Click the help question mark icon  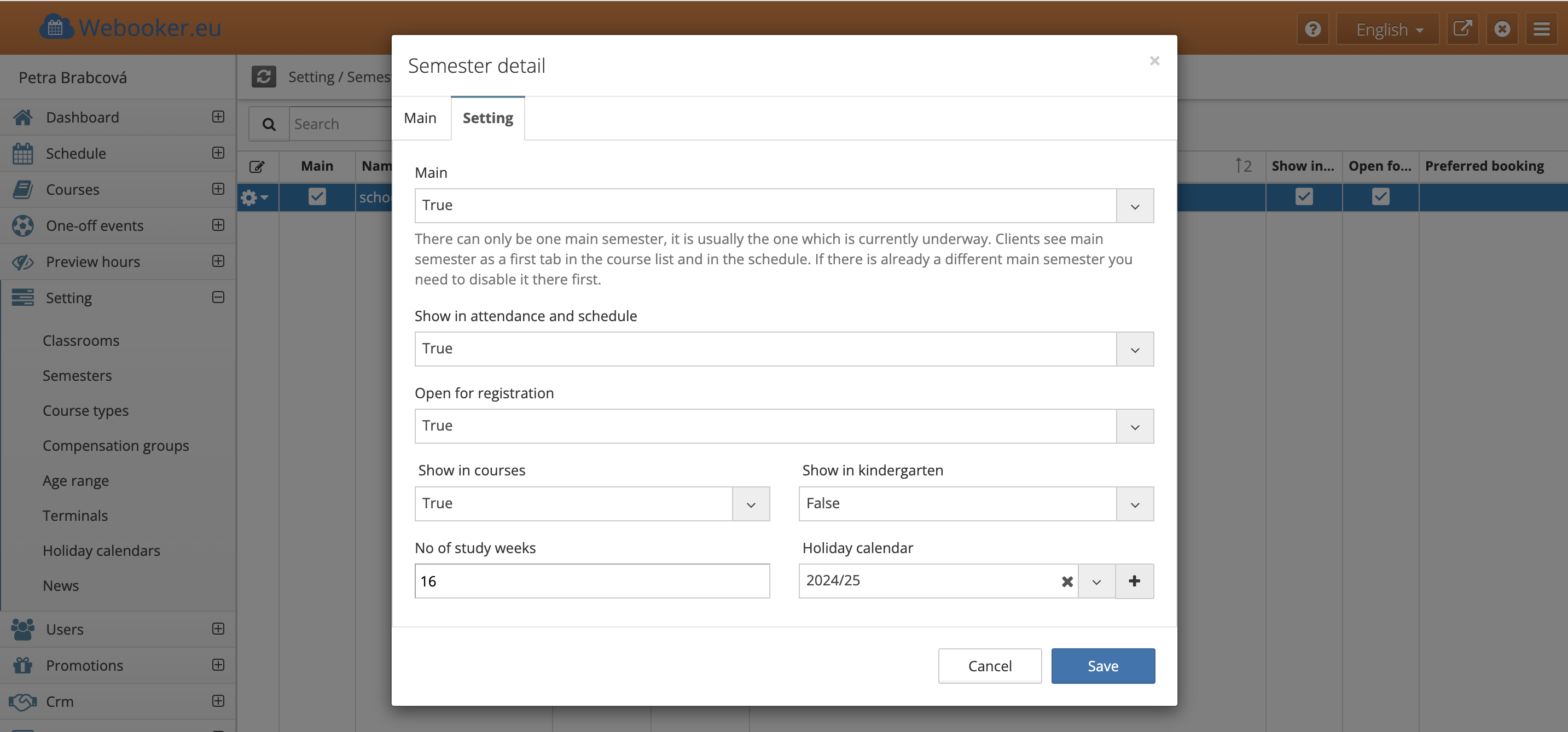click(1313, 28)
